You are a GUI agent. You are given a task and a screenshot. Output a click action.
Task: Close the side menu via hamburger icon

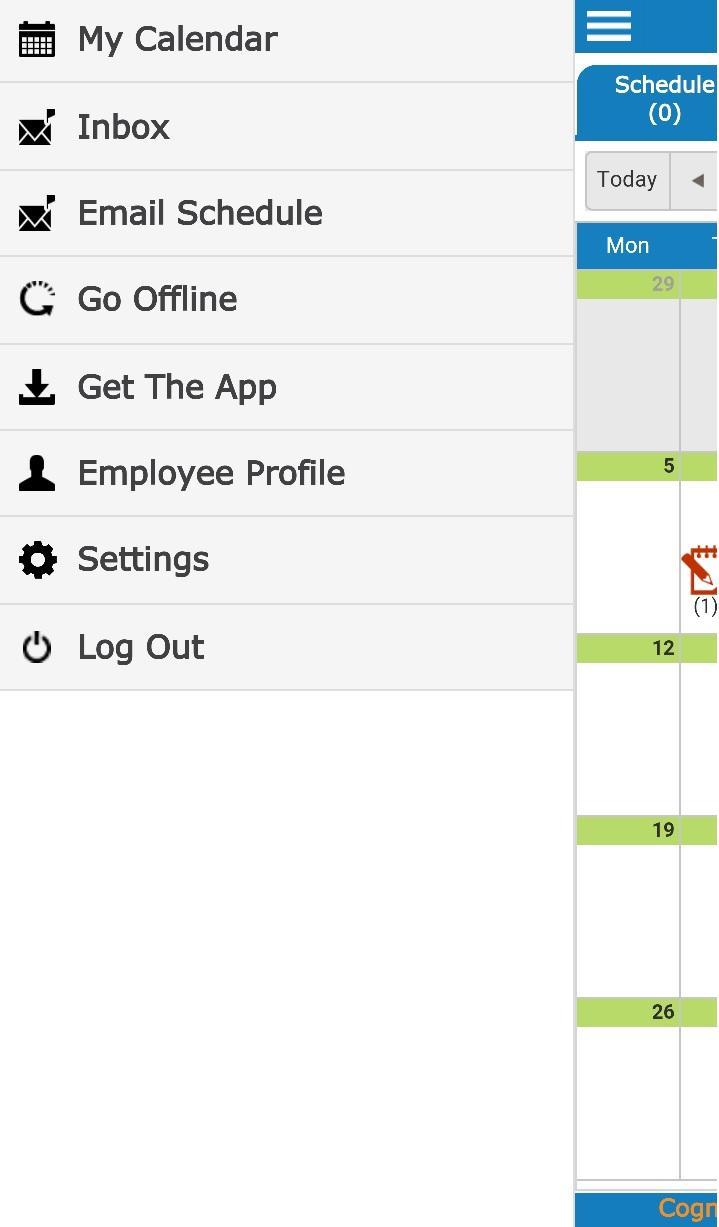pos(609,26)
